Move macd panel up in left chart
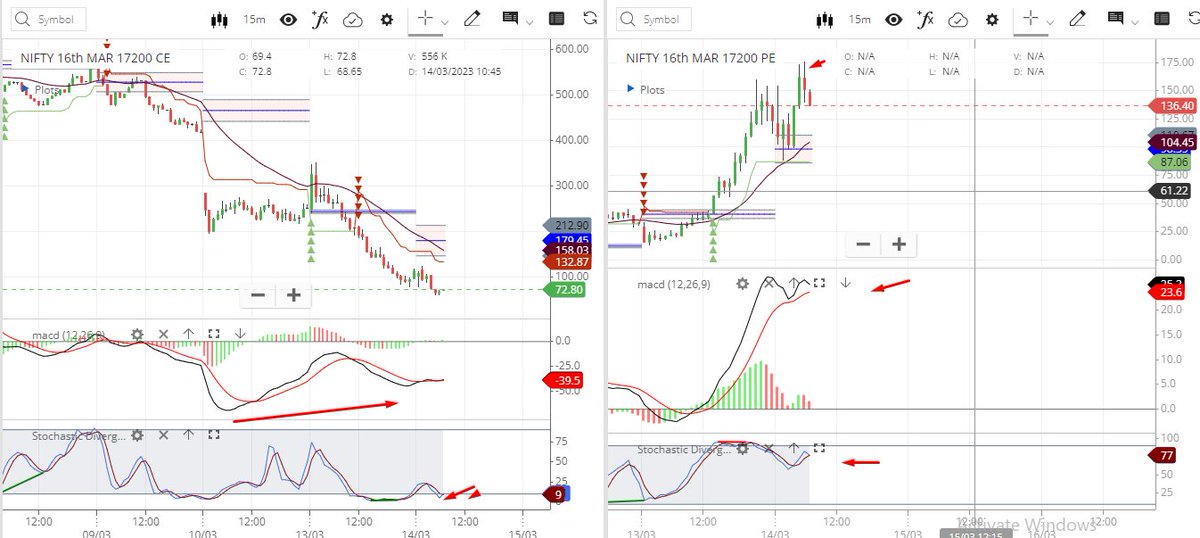This screenshot has width=1200, height=538. point(189,334)
